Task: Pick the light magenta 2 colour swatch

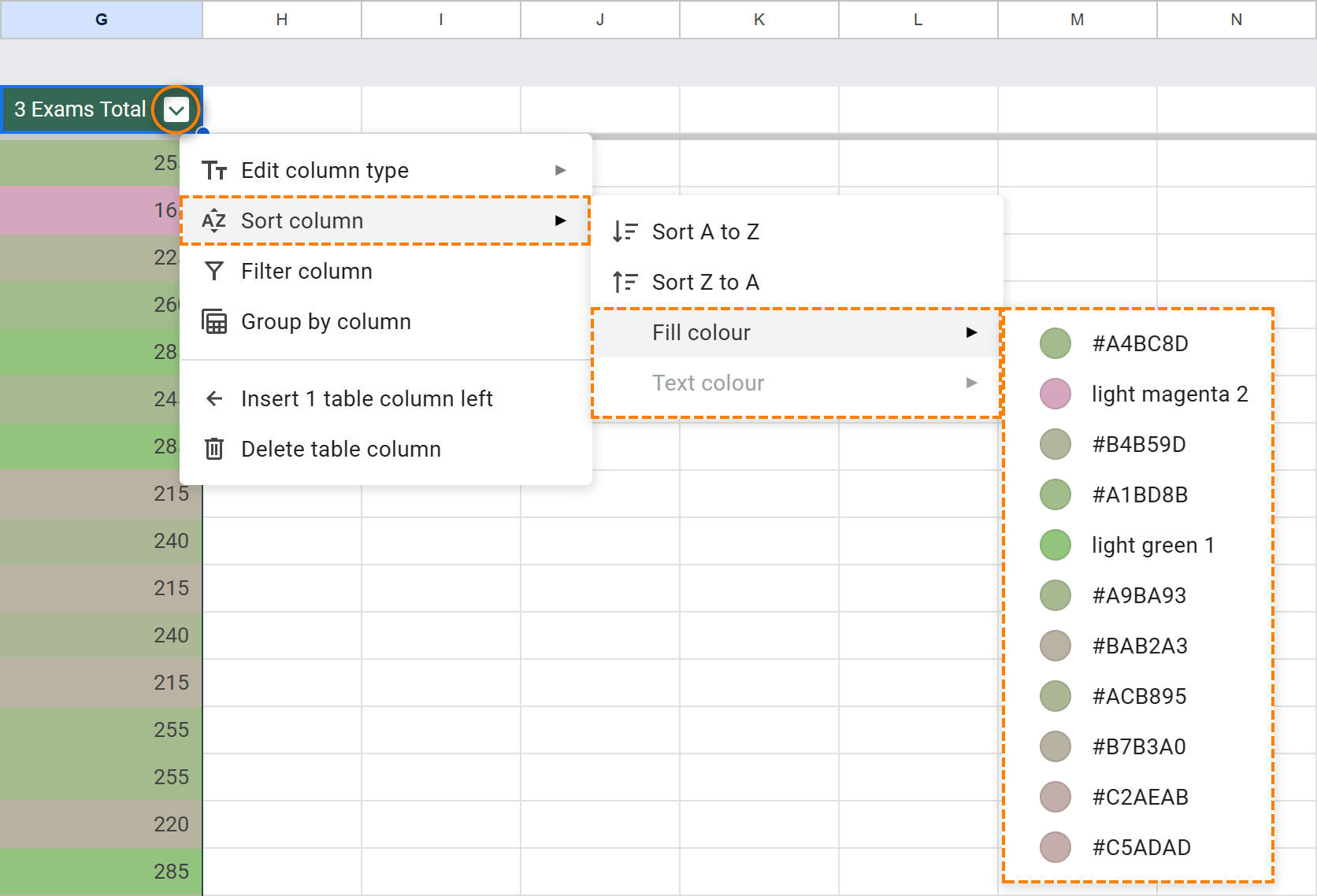Action: coord(1055,394)
